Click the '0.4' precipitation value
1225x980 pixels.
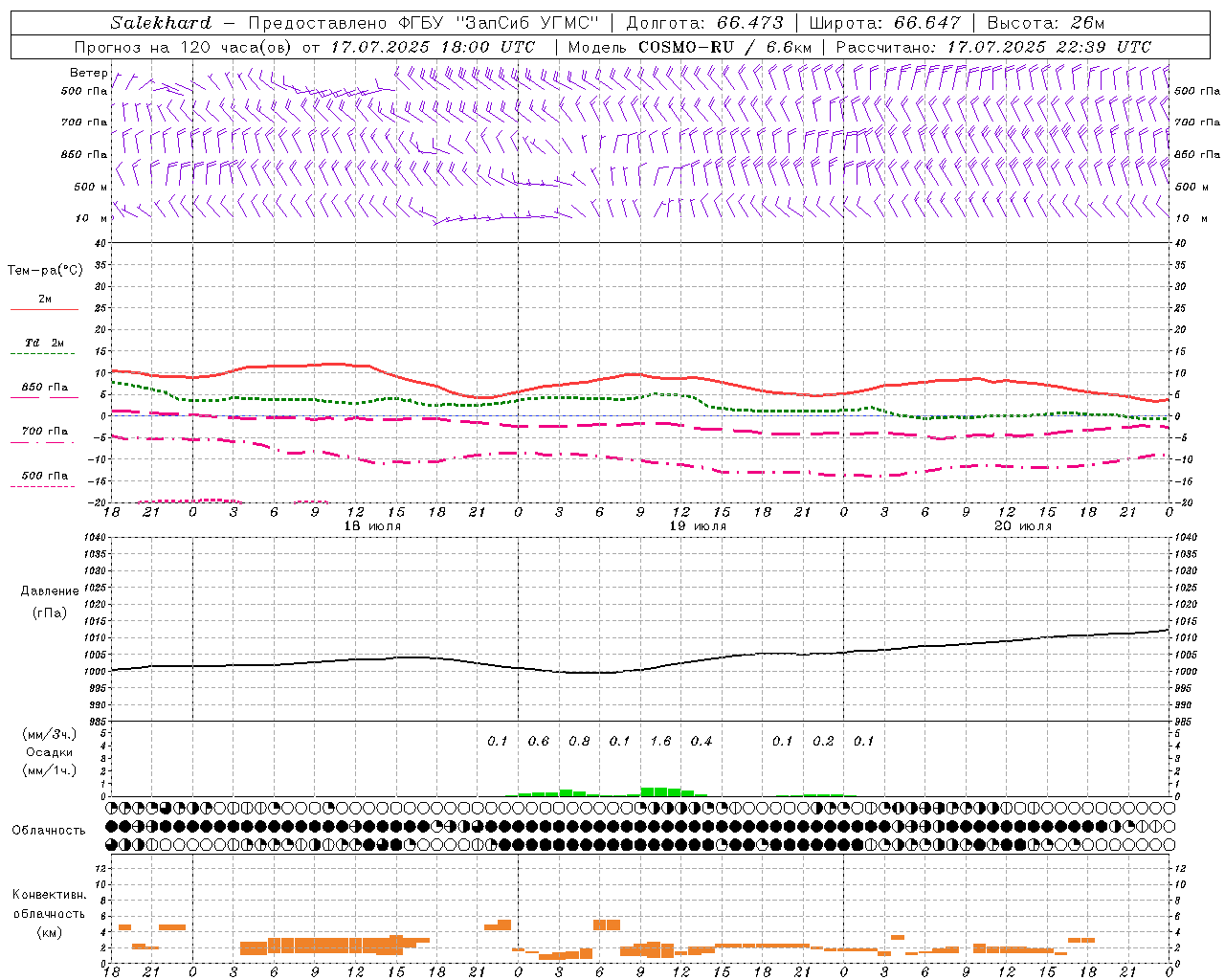[702, 741]
